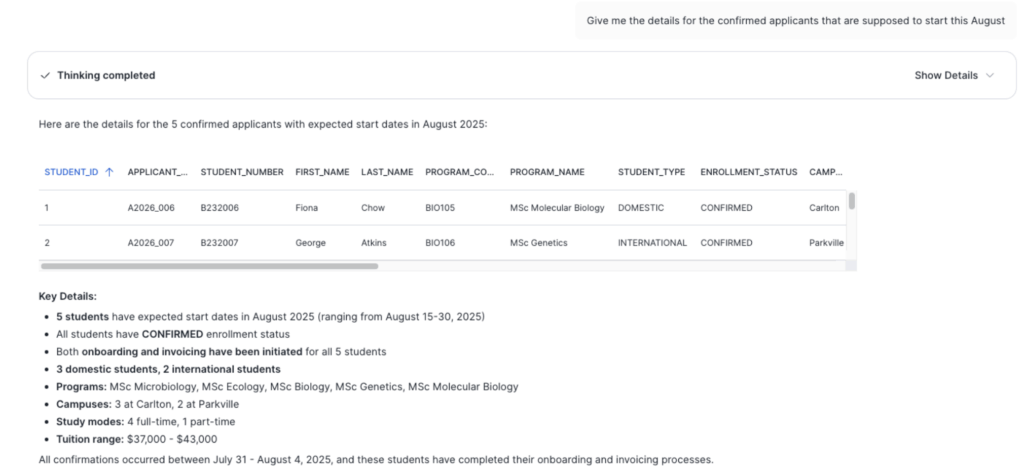Click the MSc Molecular Biology cell

[x=557, y=208]
